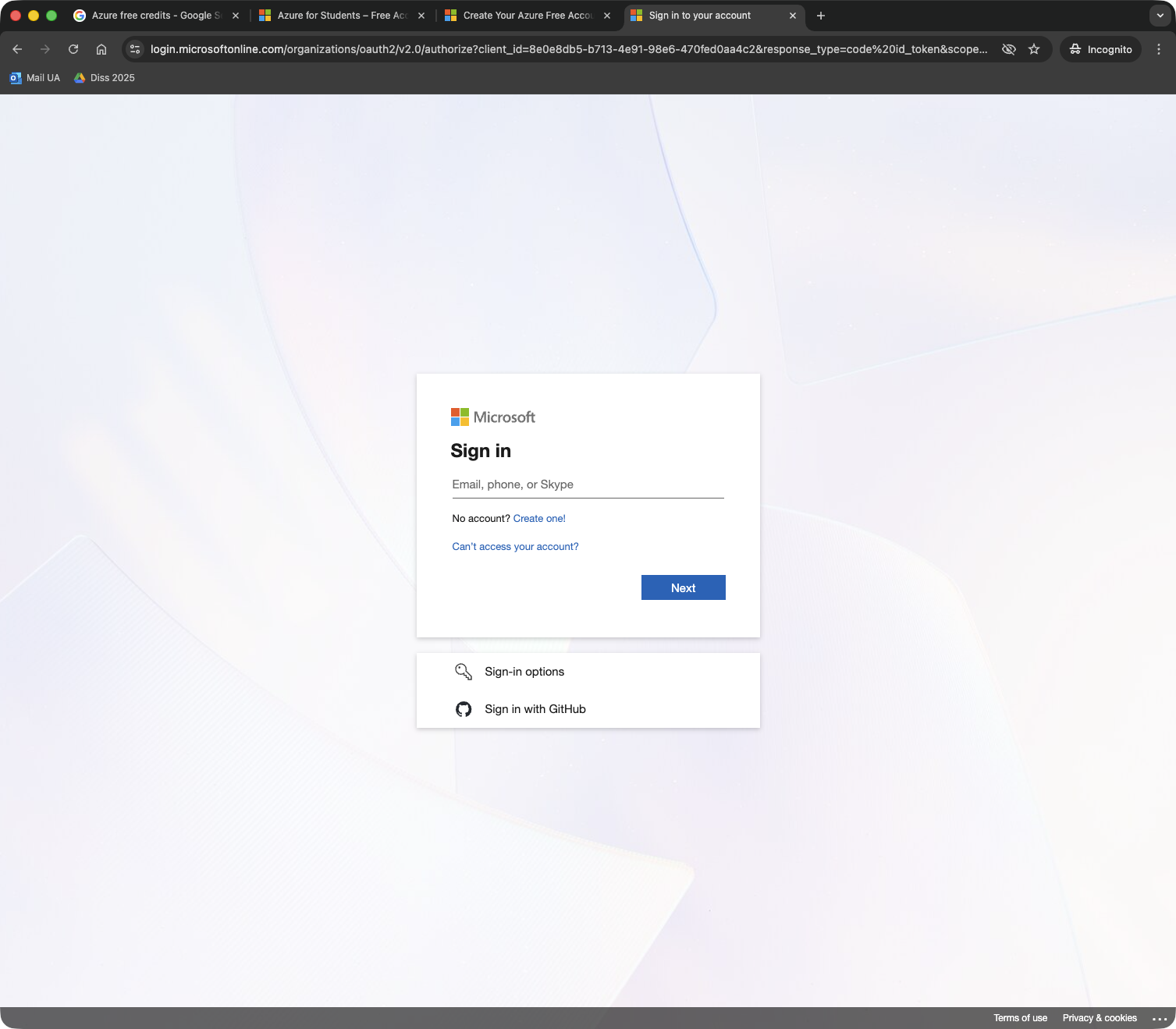Click the Incognito indicator button

(1100, 49)
